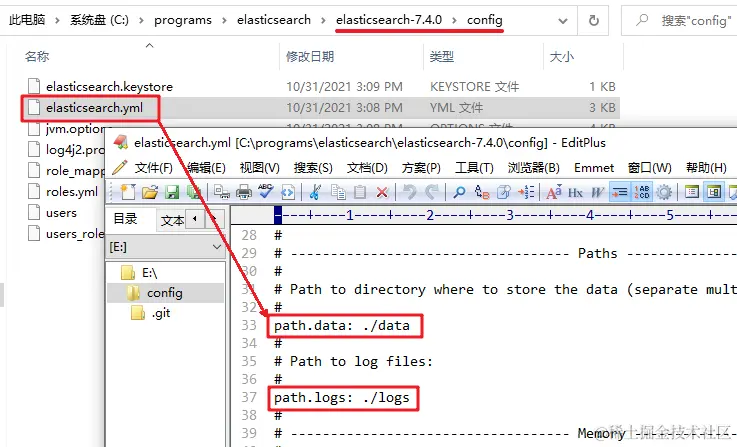Click the Print icon in EditPlus toolbar
The height and width of the screenshot is (447, 737).
[x=243, y=192]
